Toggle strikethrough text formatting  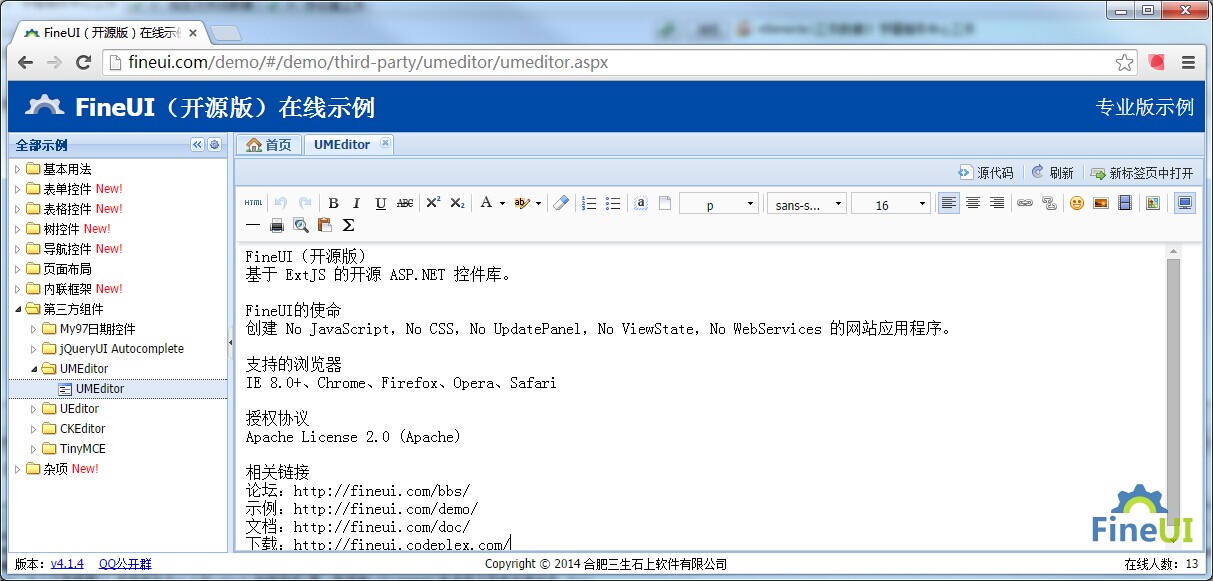pyautogui.click(x=404, y=203)
